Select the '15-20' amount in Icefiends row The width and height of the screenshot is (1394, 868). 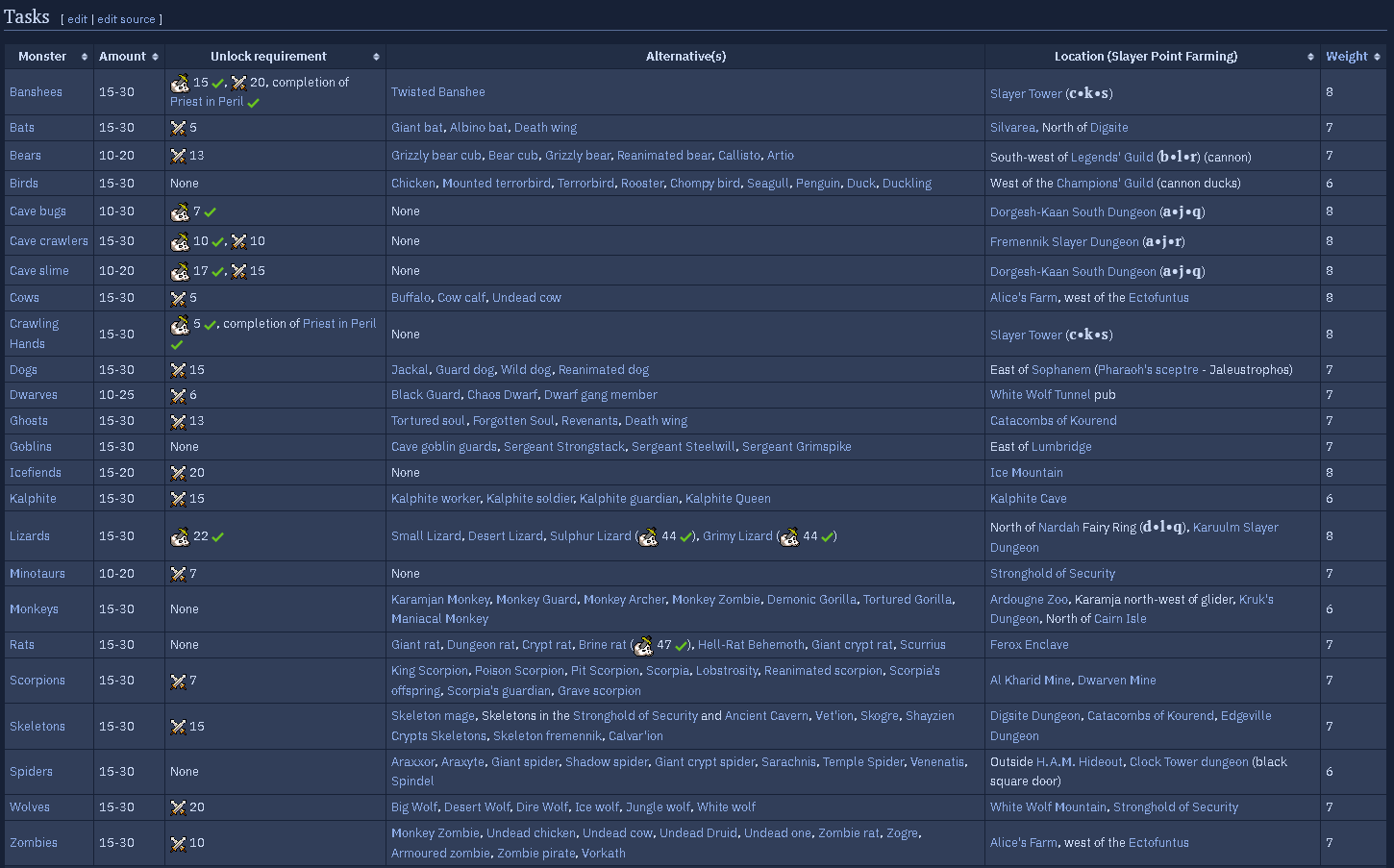coord(117,473)
